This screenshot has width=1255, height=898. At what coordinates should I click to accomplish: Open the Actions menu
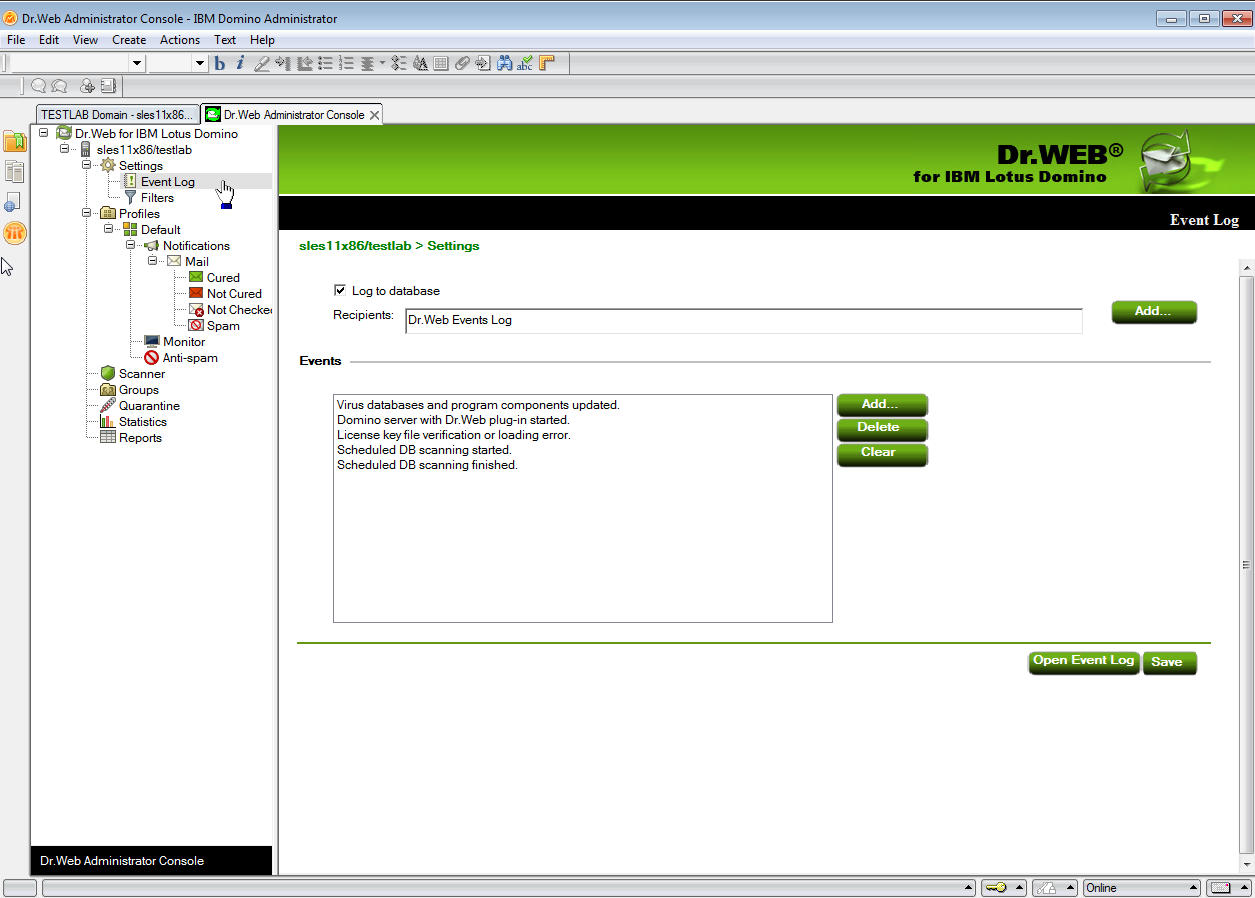coord(180,40)
